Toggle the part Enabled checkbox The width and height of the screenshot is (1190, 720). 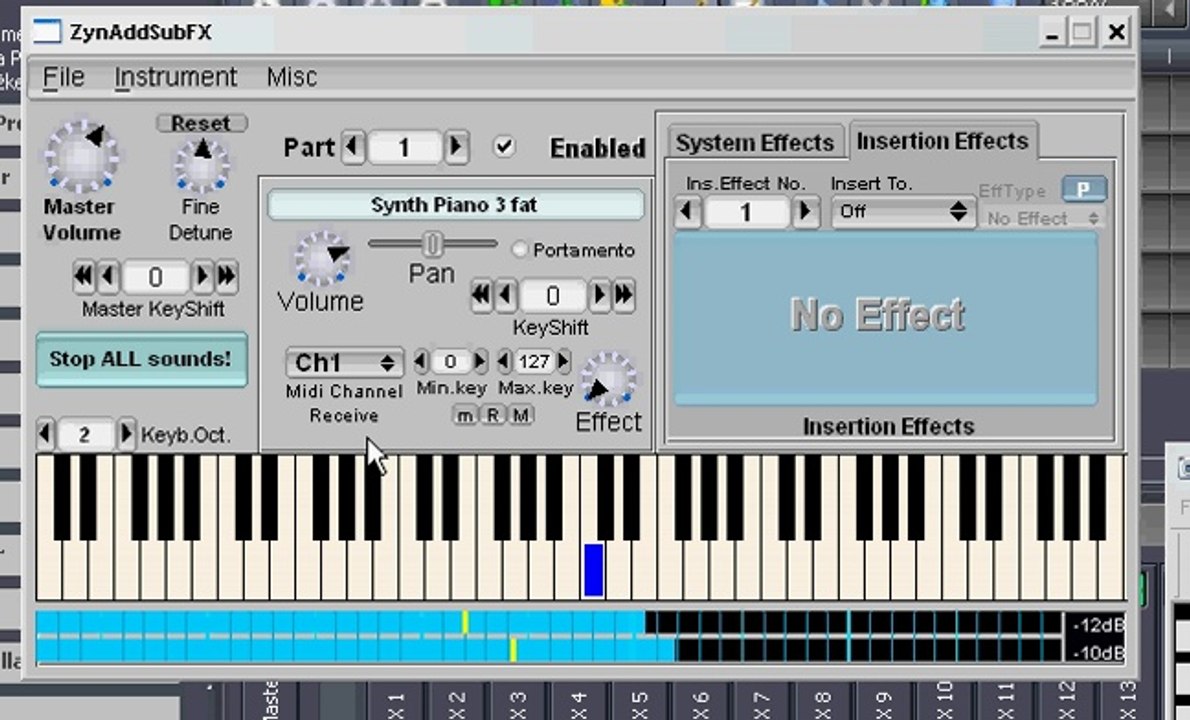[x=504, y=146]
